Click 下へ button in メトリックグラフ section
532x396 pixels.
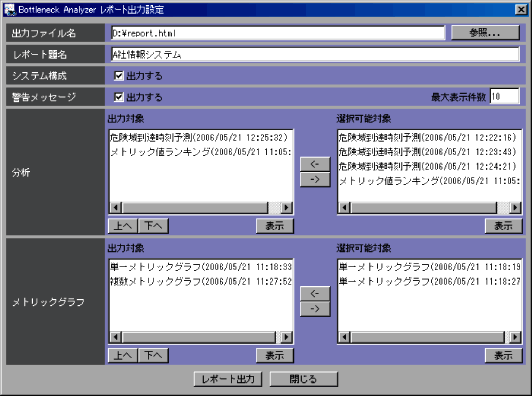(153, 356)
